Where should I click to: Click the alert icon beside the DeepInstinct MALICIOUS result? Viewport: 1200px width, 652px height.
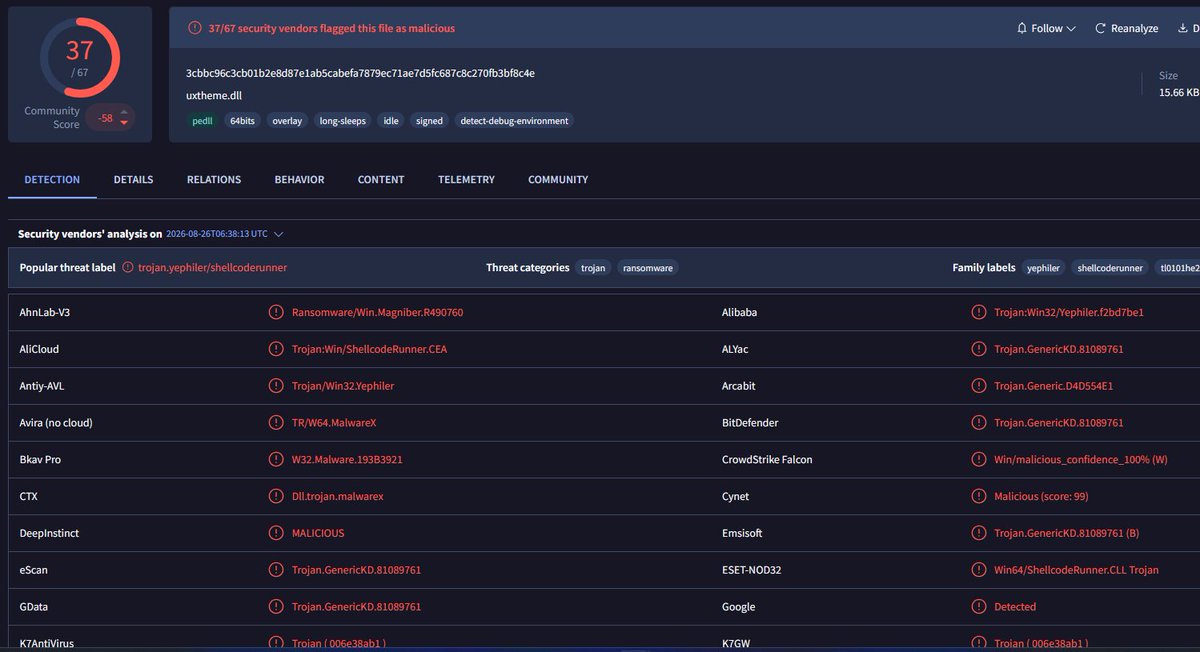pyautogui.click(x=275, y=533)
